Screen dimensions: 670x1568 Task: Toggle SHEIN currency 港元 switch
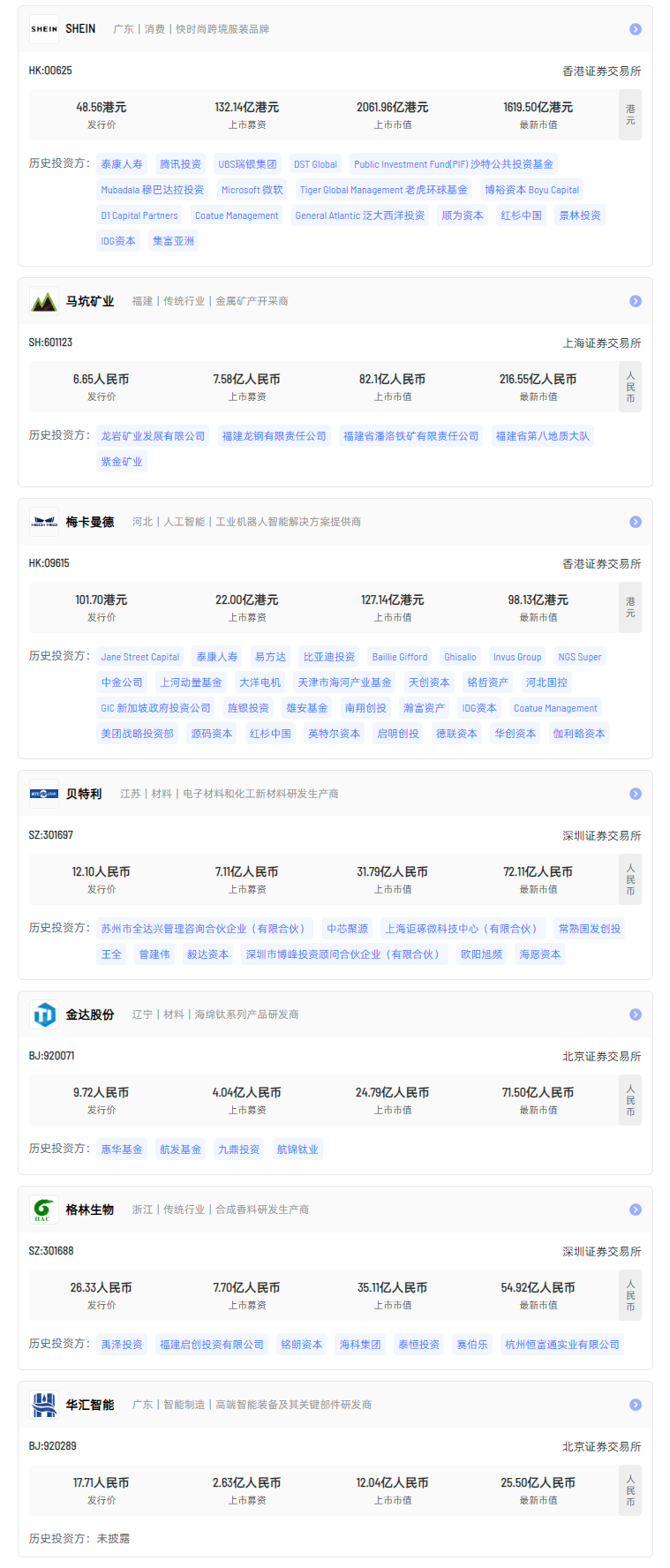click(630, 115)
